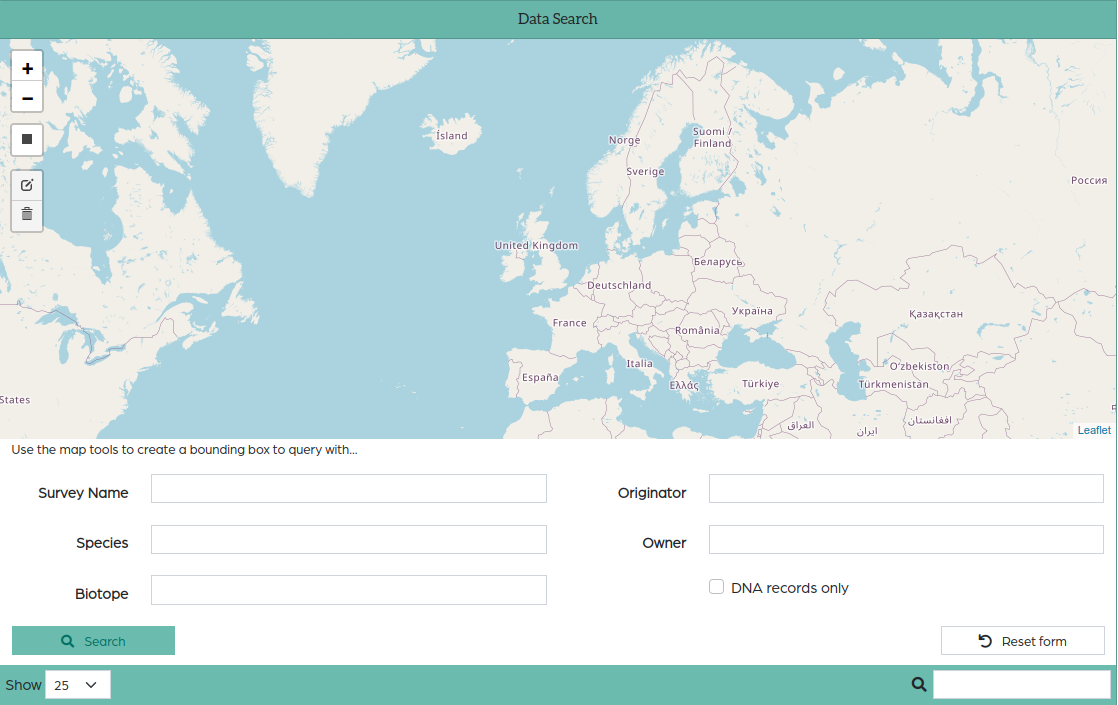Select the Biotope input box
This screenshot has width=1118, height=705.
coord(348,590)
